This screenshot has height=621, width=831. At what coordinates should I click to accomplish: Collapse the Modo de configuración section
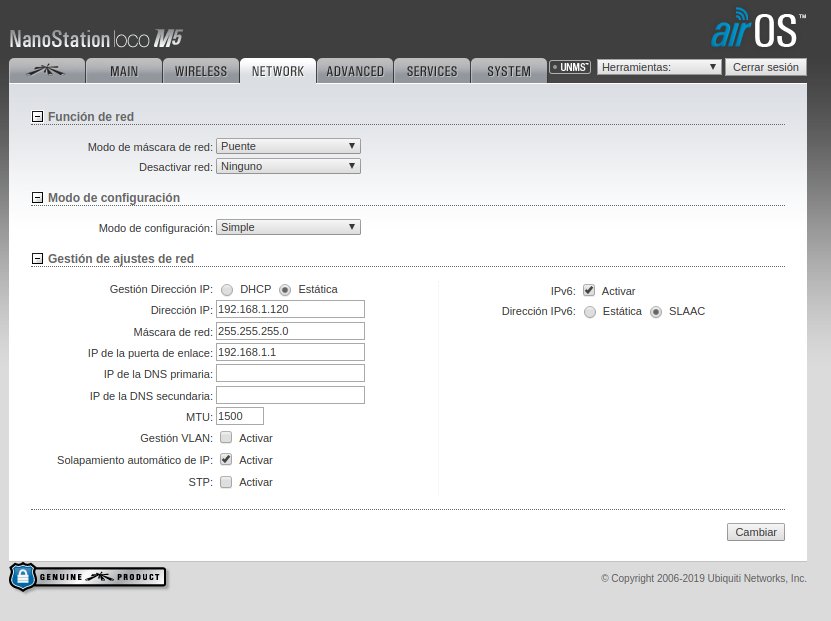37,198
